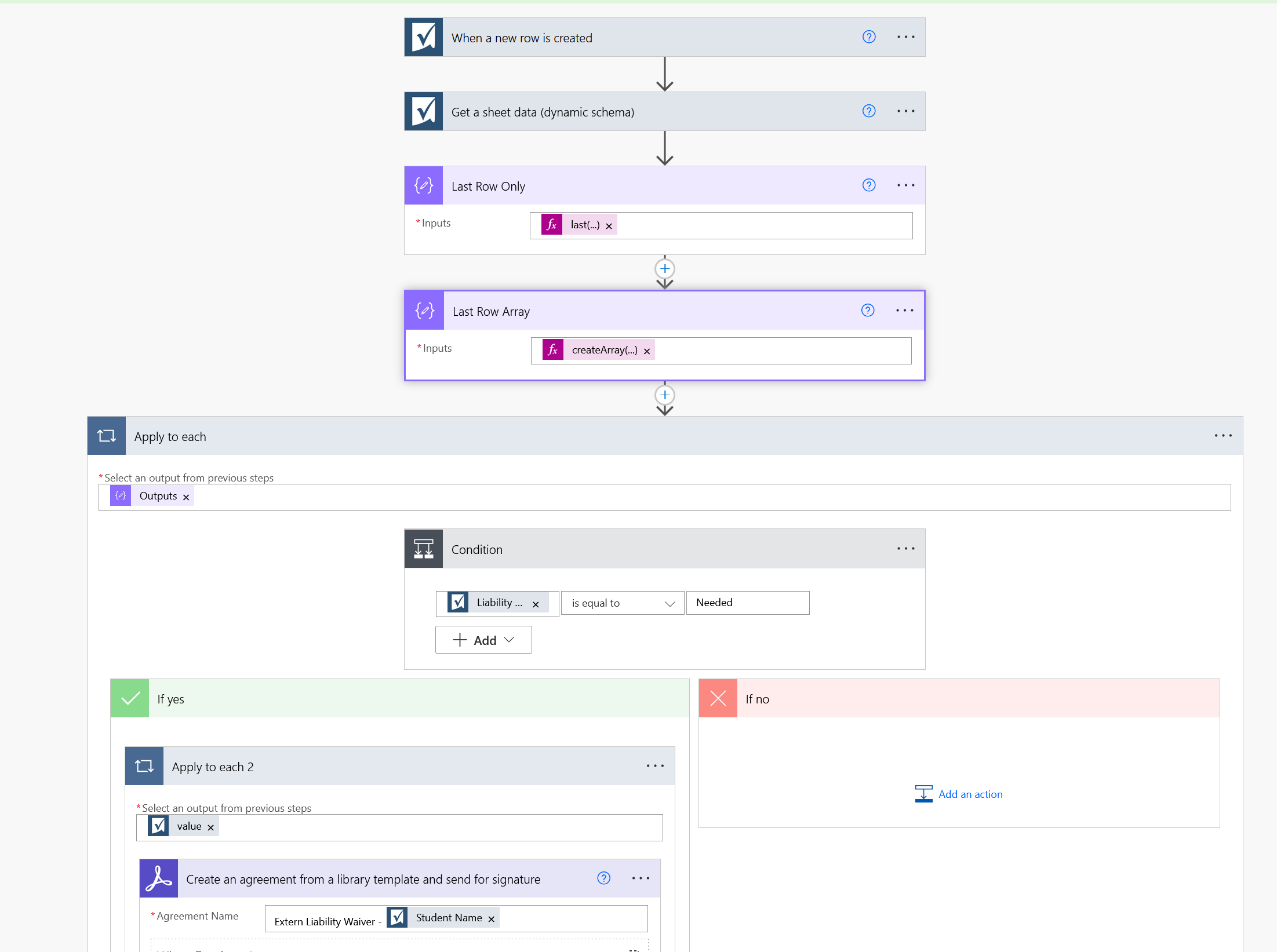Insert a step below Last Row Only
The image size is (1277, 952).
(x=664, y=269)
